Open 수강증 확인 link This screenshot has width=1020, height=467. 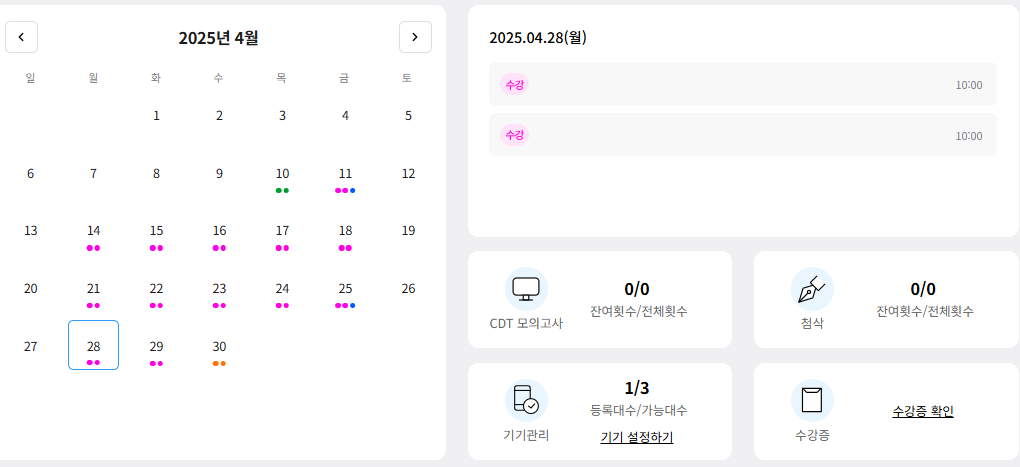922,411
